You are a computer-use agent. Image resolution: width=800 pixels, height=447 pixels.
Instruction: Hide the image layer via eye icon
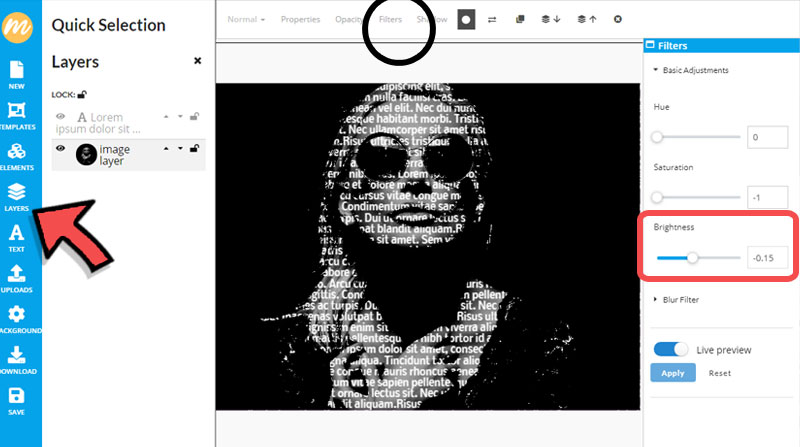point(60,148)
